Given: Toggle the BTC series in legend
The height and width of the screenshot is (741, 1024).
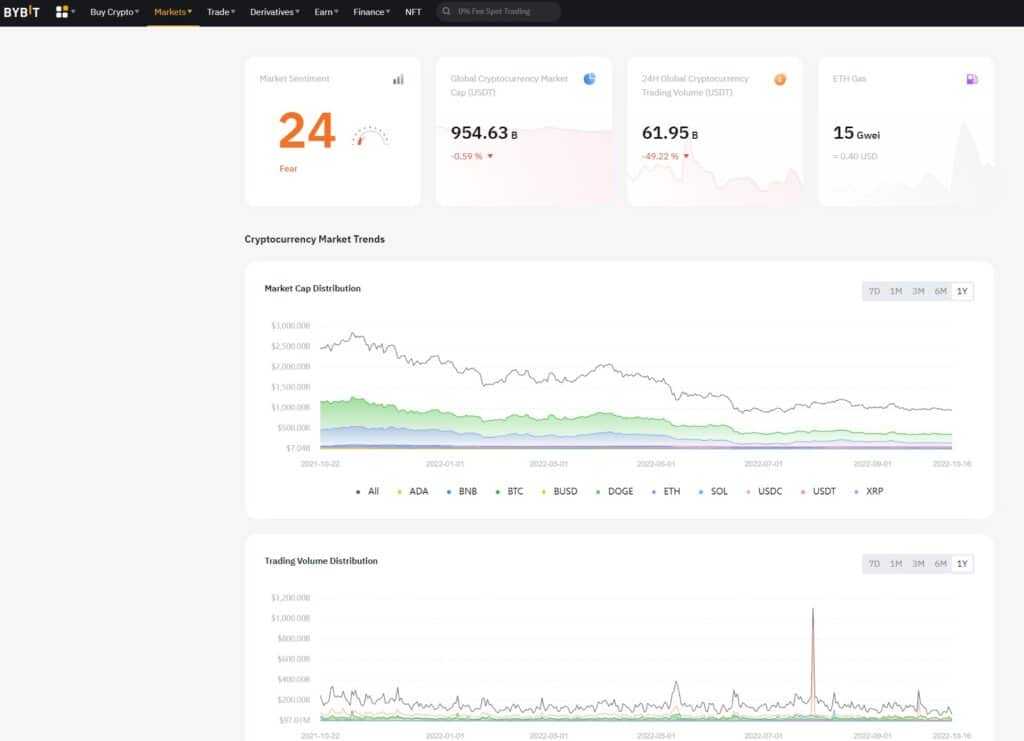Looking at the screenshot, I should tap(509, 491).
